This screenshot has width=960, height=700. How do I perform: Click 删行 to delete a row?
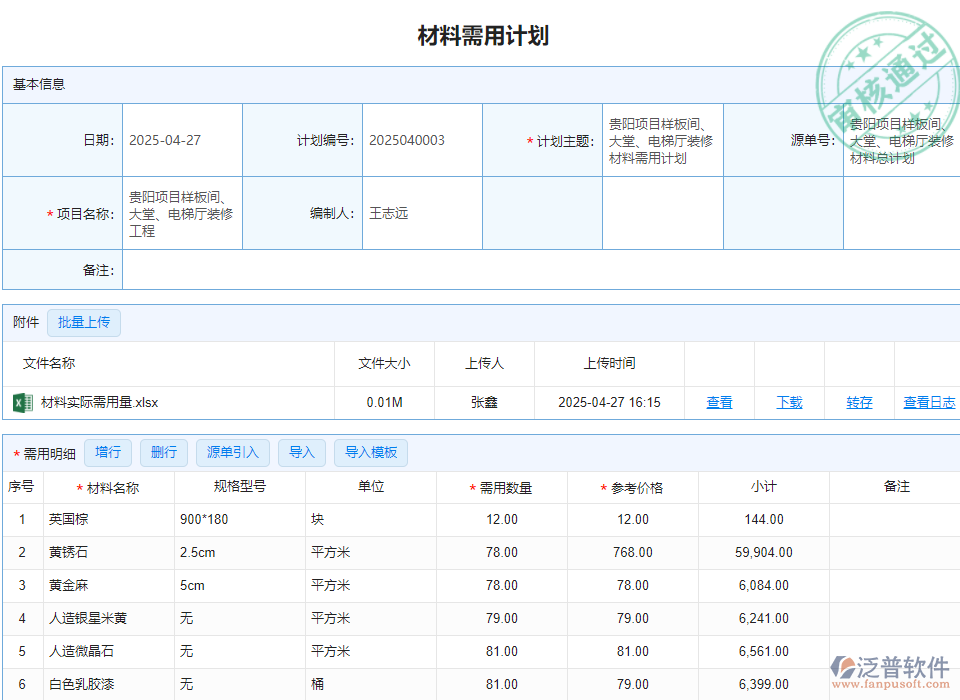pyautogui.click(x=163, y=453)
